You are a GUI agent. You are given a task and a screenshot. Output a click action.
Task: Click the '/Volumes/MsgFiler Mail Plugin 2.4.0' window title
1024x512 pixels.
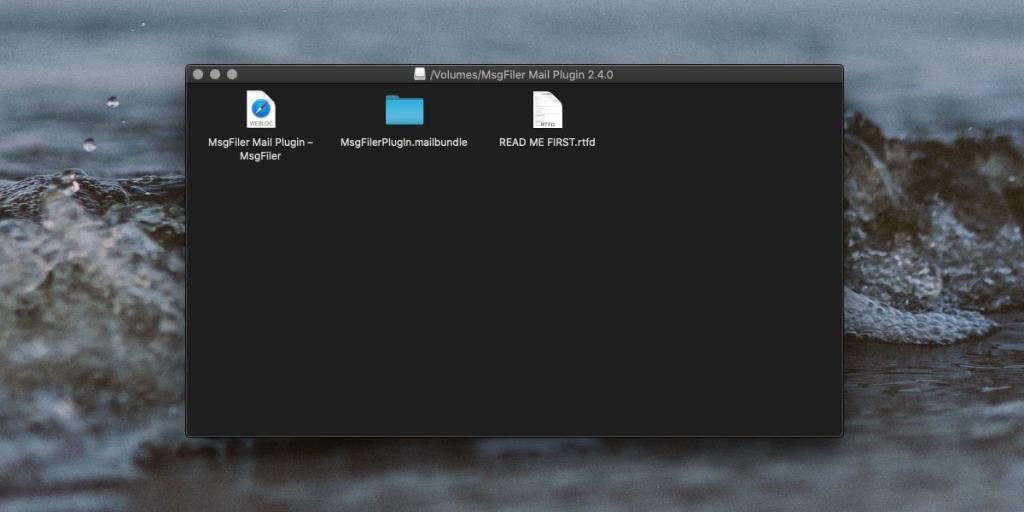(x=521, y=74)
